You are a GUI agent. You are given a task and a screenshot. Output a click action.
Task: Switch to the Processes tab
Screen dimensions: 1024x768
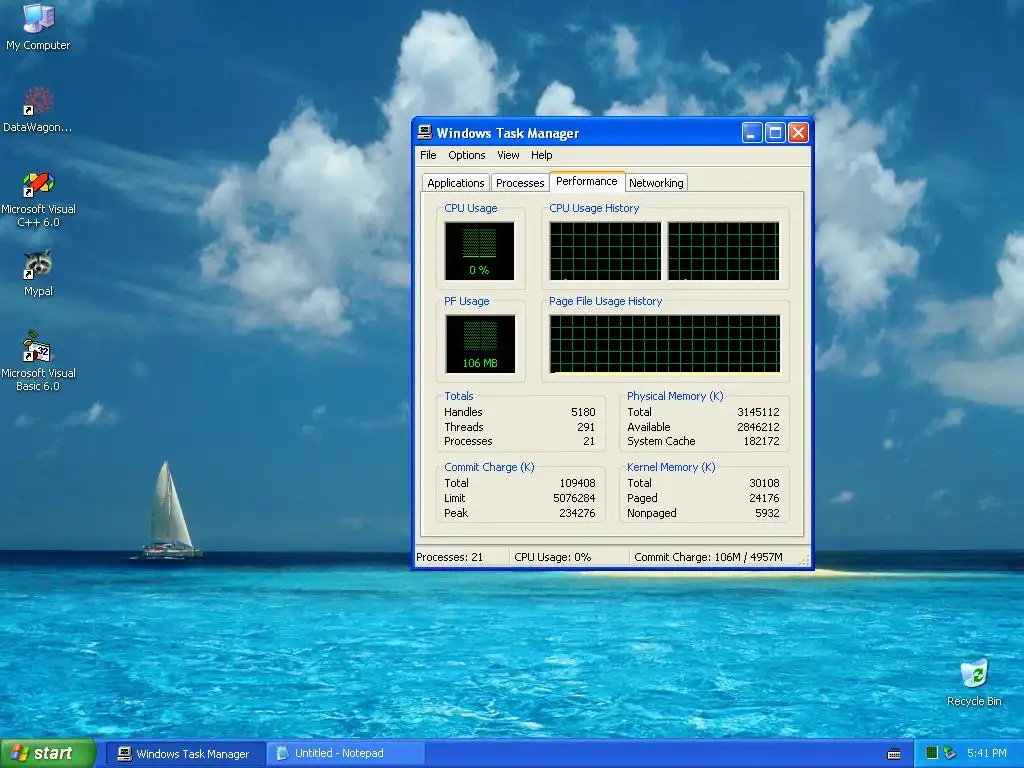(x=520, y=183)
